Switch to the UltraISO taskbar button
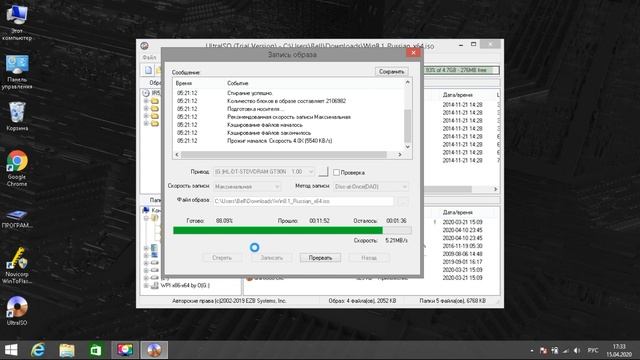Screen dimensions: 640x360 (x=154, y=350)
